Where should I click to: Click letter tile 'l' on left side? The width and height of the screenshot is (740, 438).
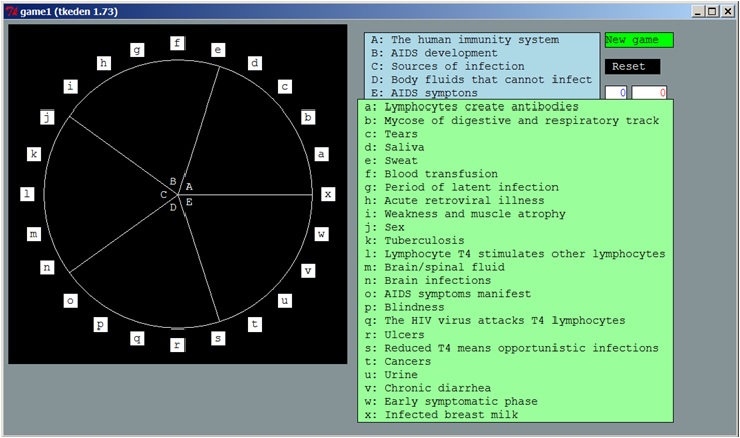click(x=27, y=194)
